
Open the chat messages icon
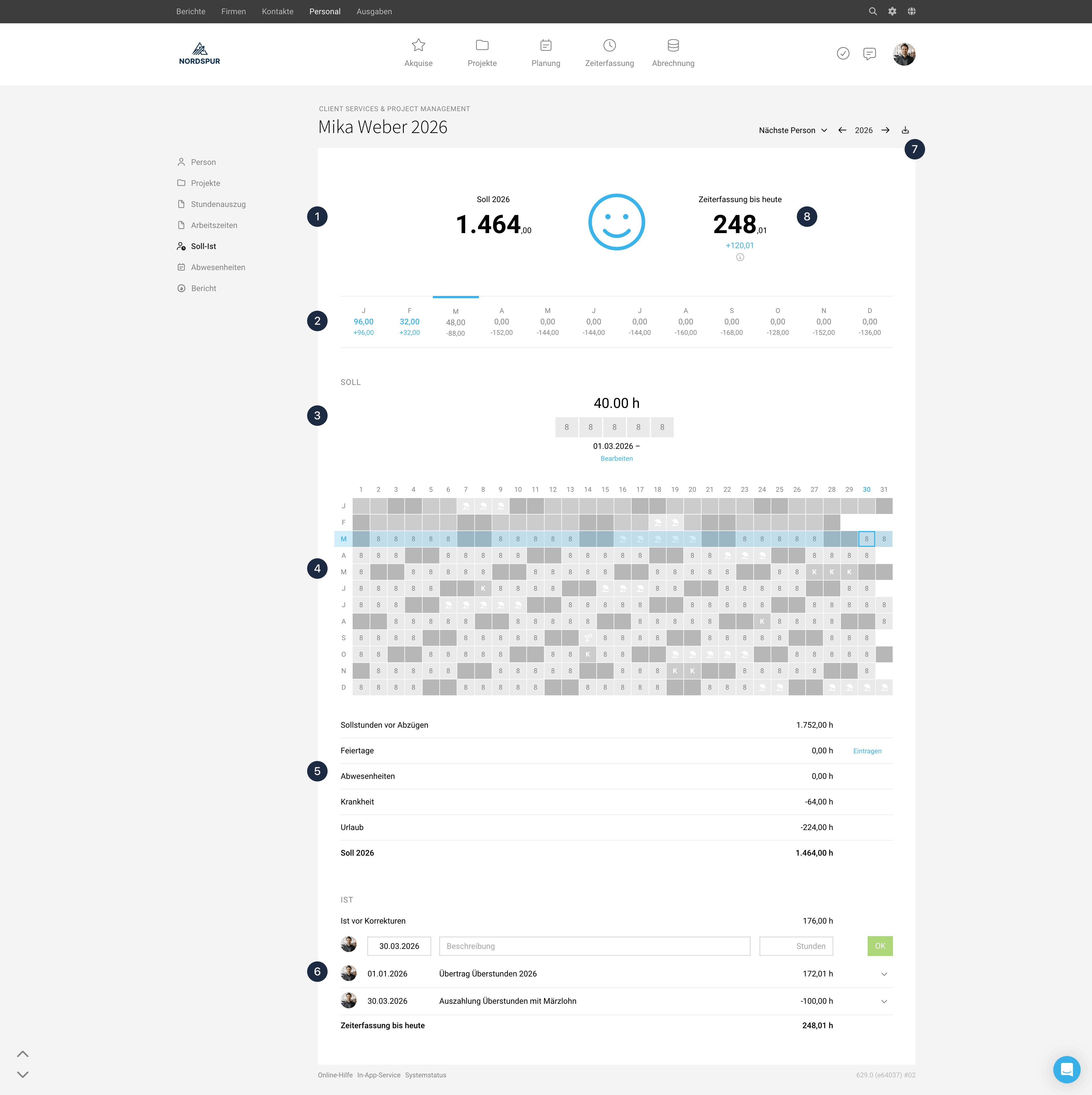click(x=869, y=54)
